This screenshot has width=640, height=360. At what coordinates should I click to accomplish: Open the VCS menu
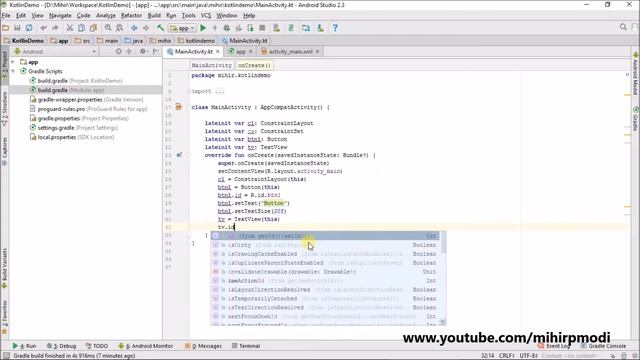point(206,16)
